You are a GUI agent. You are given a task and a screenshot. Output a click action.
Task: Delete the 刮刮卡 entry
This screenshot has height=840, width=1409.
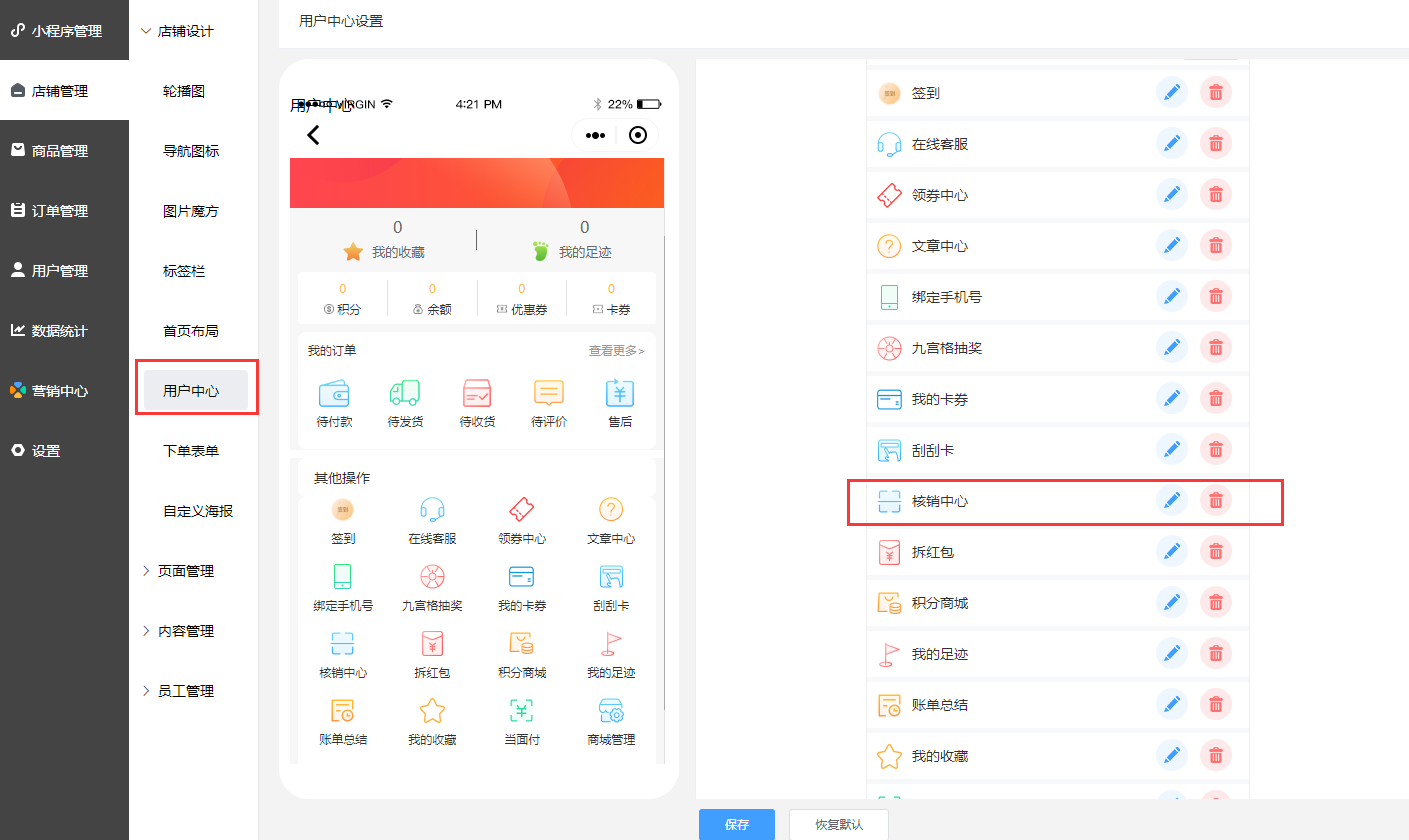click(x=1216, y=449)
